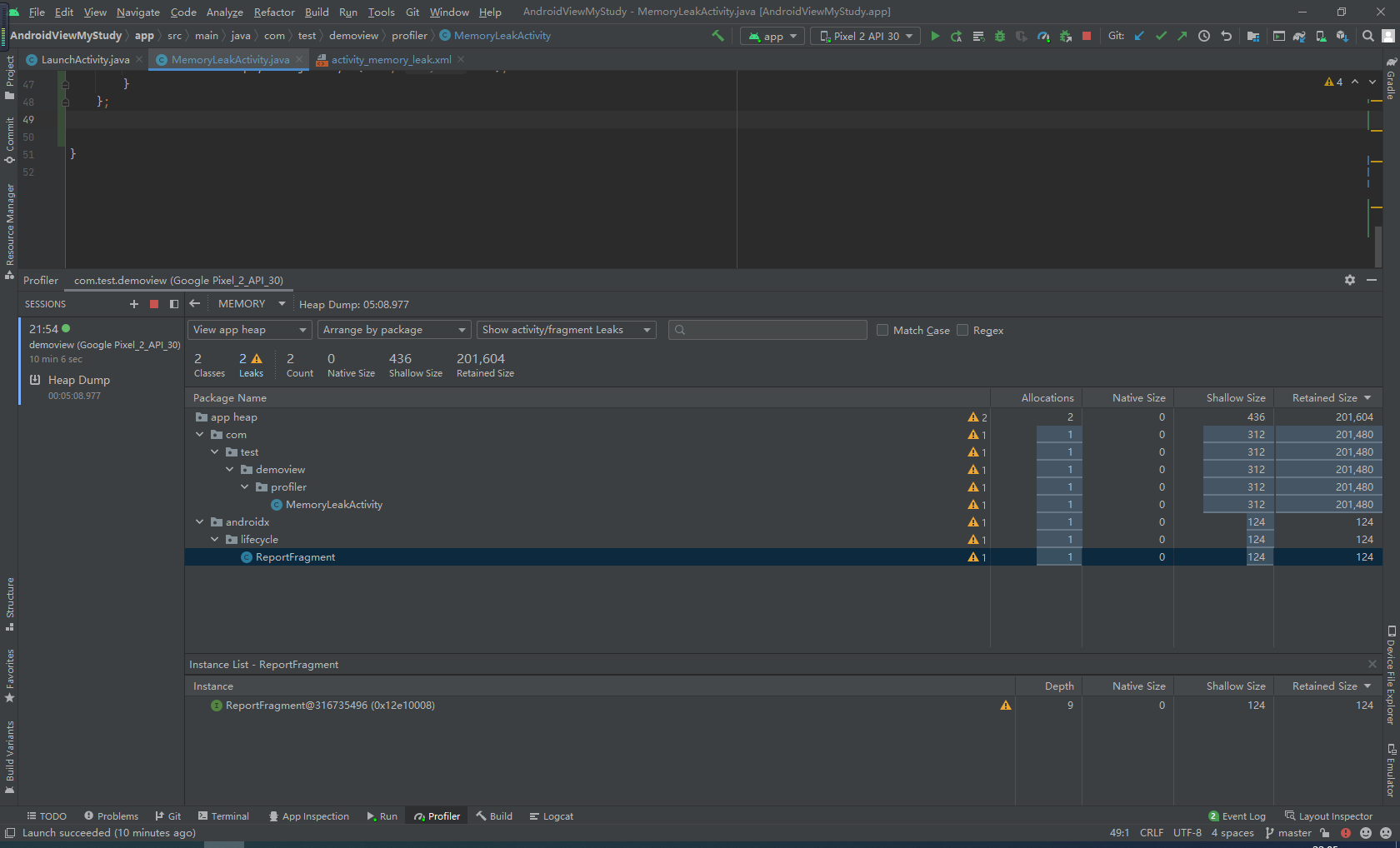Screen dimensions: 1400x848
Task: Start a new profiler session with plus icon
Action: (x=133, y=304)
